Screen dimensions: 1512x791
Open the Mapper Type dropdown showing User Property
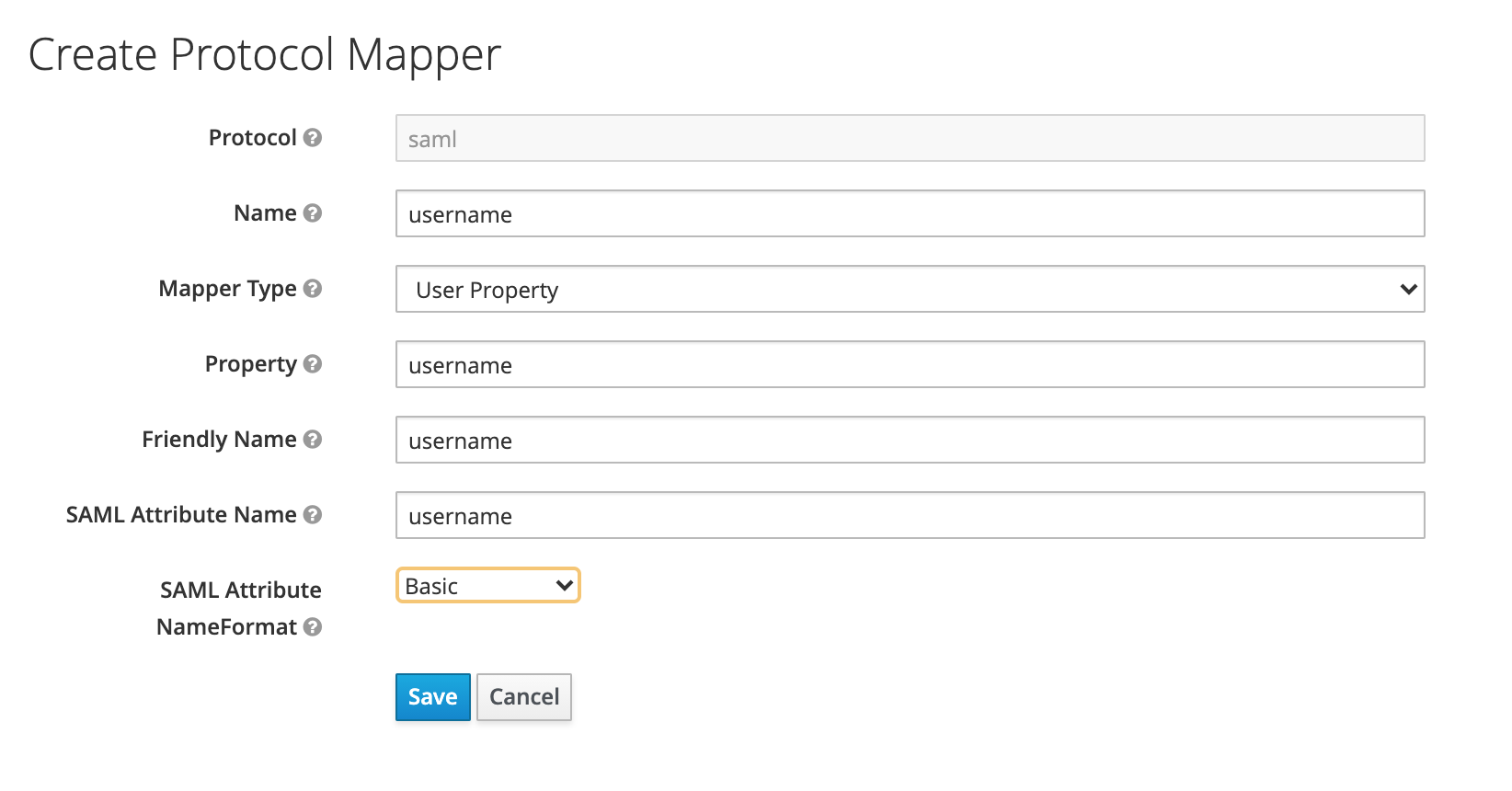(x=910, y=290)
